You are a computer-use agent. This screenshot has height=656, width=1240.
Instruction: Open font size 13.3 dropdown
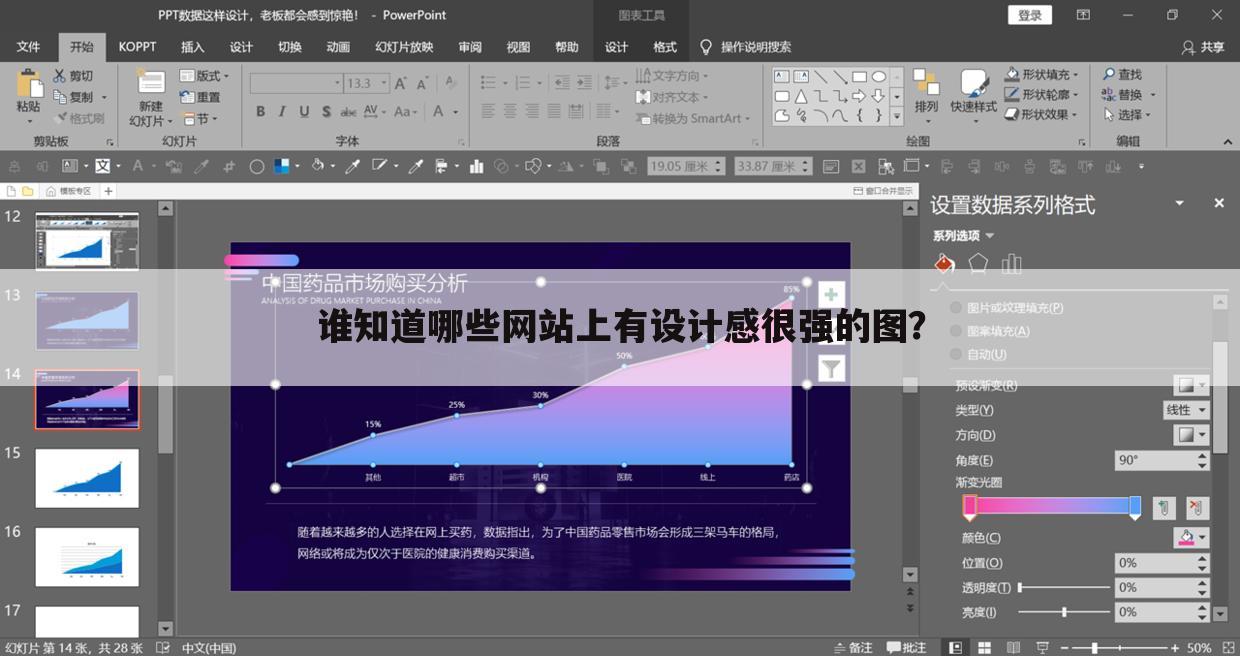pyautogui.click(x=384, y=83)
